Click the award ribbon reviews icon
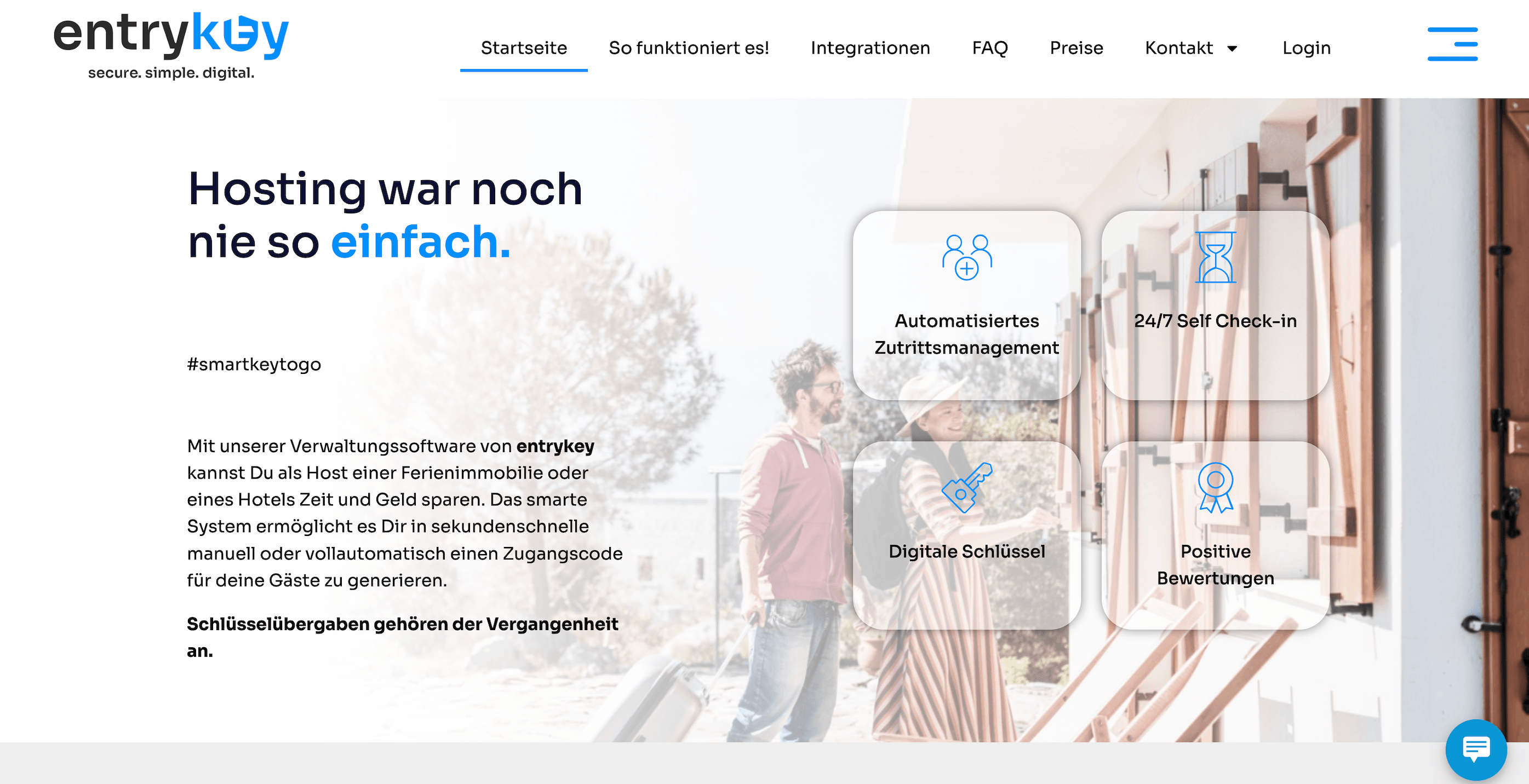1529x784 pixels. [x=1215, y=487]
